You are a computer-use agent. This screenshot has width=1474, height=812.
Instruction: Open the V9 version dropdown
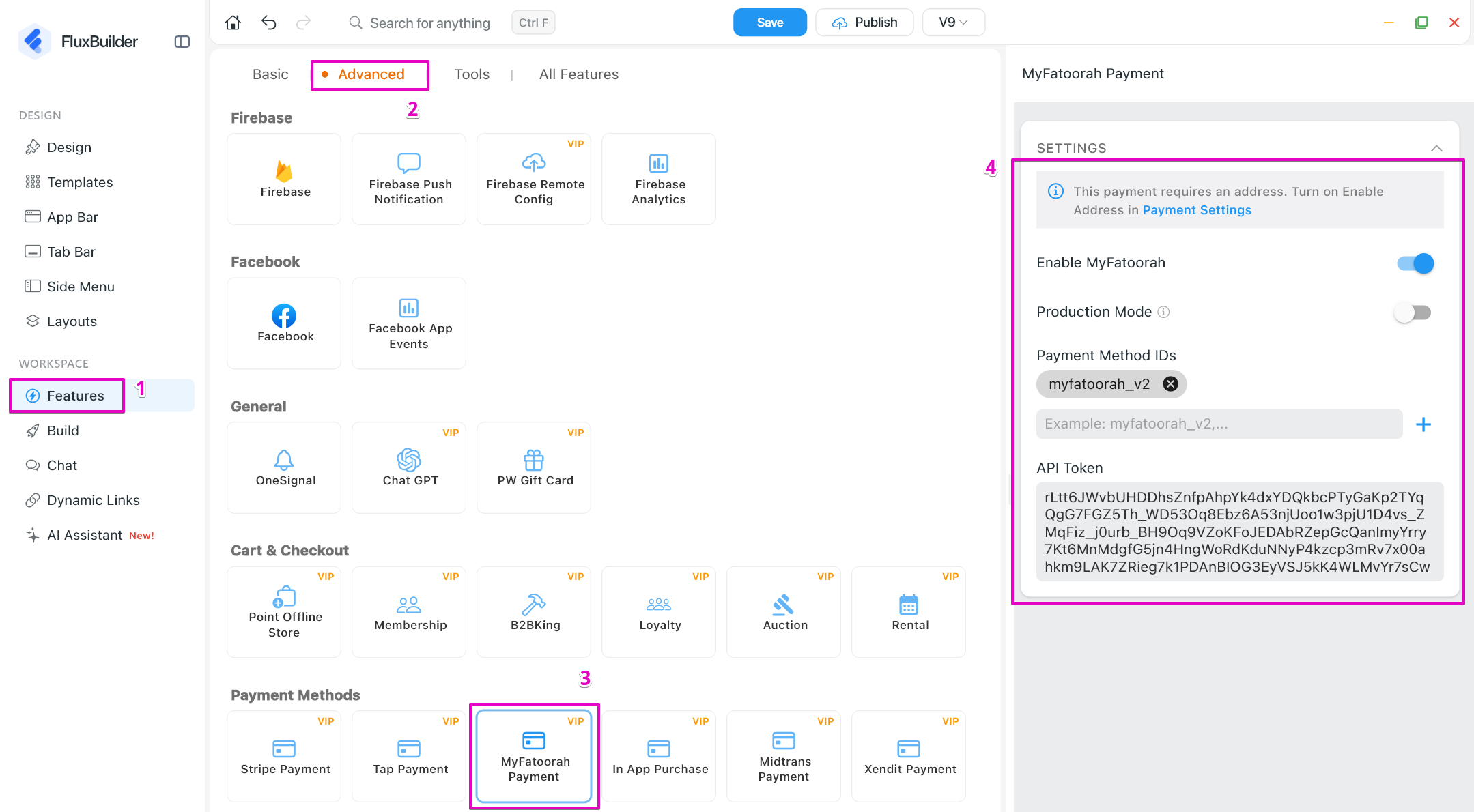click(953, 23)
